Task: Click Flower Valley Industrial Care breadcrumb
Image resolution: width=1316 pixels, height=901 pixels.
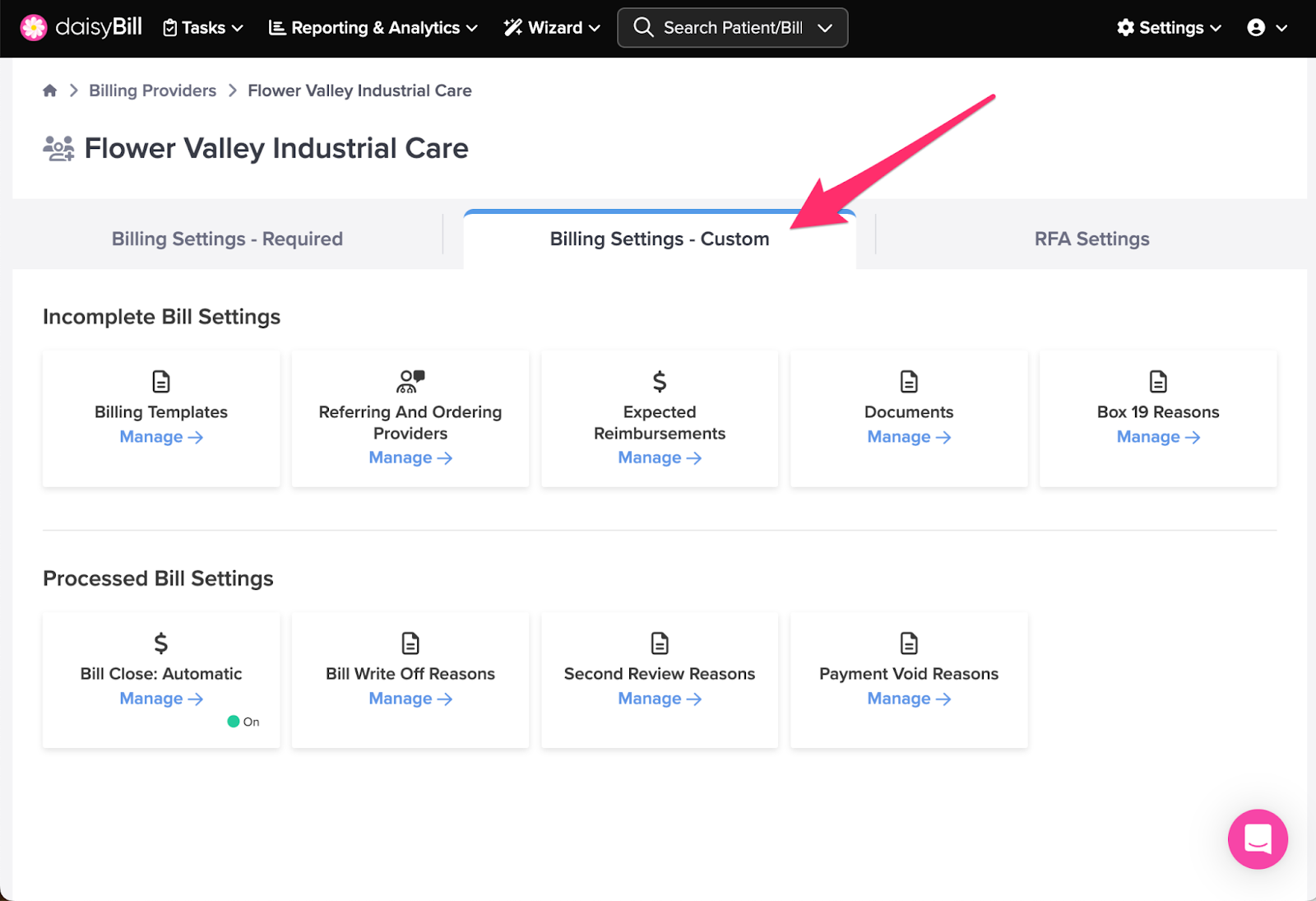Action: (359, 91)
